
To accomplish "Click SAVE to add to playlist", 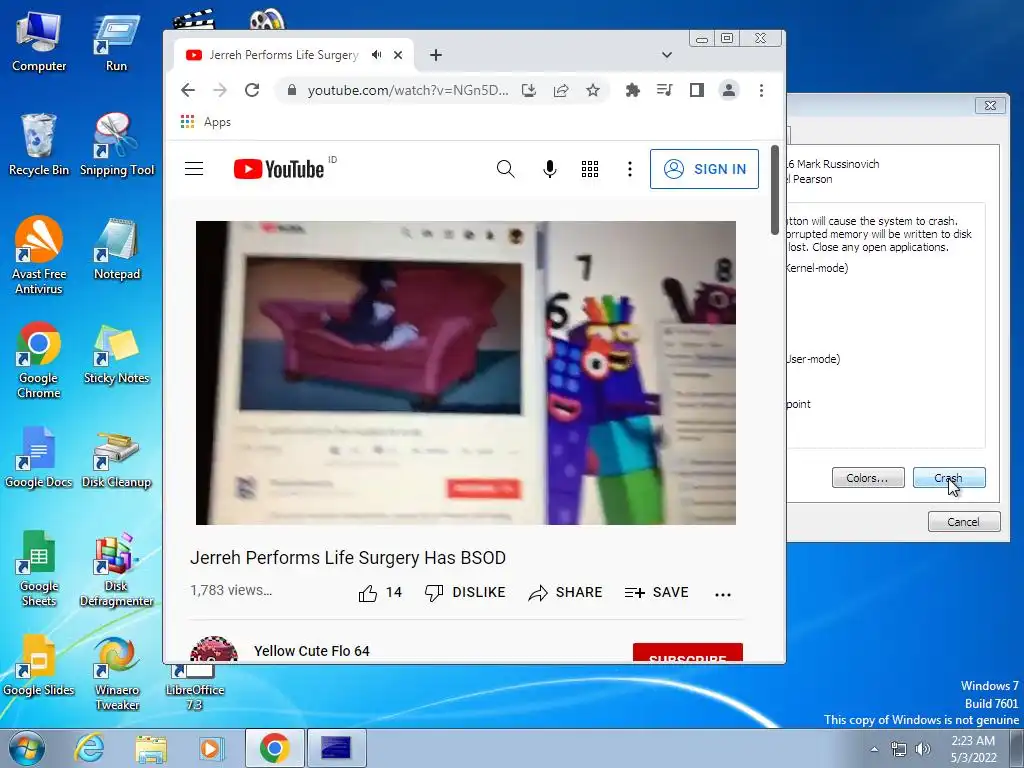I will (656, 592).
